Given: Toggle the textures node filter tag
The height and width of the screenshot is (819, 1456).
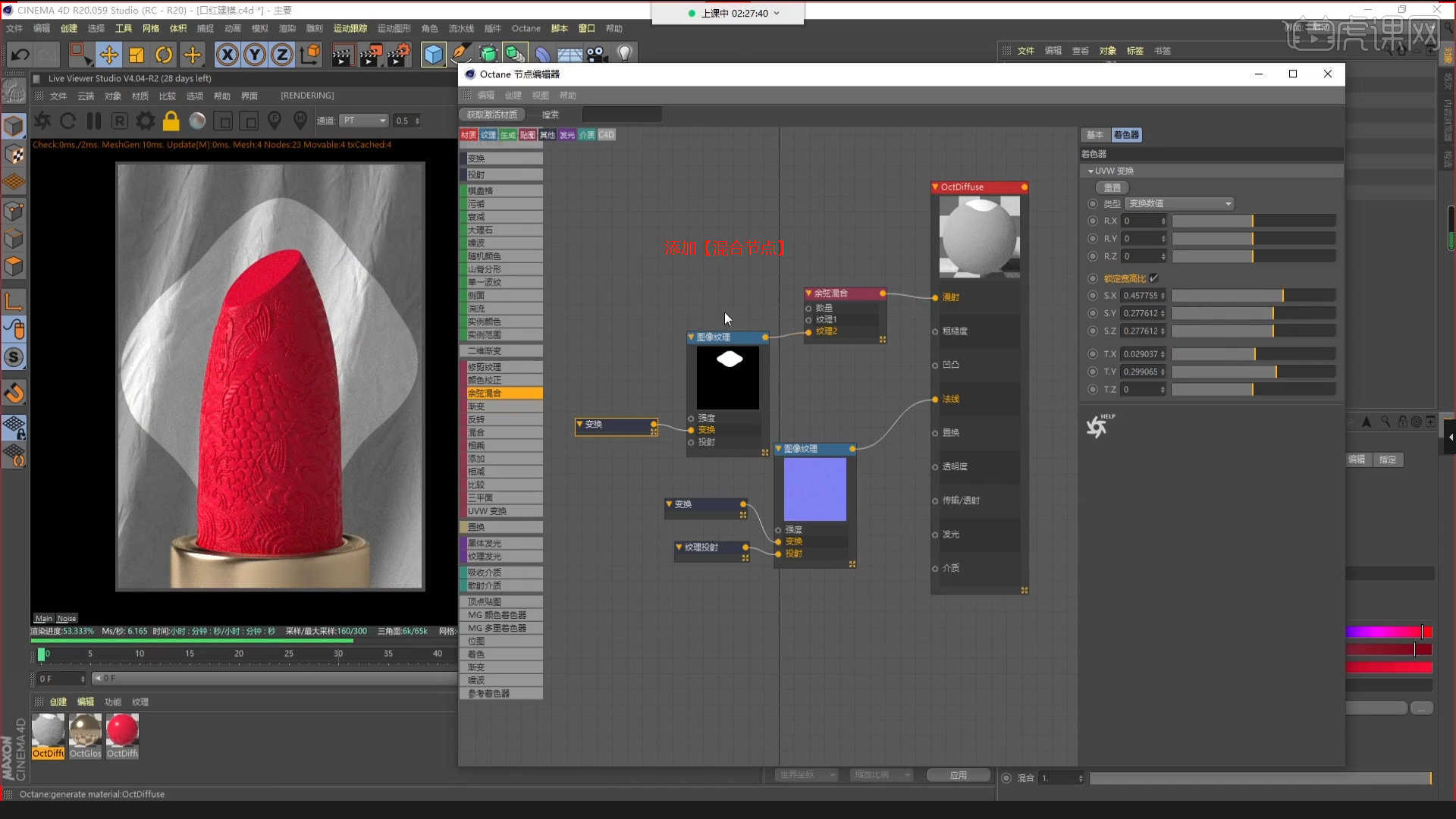Looking at the screenshot, I should tap(488, 135).
